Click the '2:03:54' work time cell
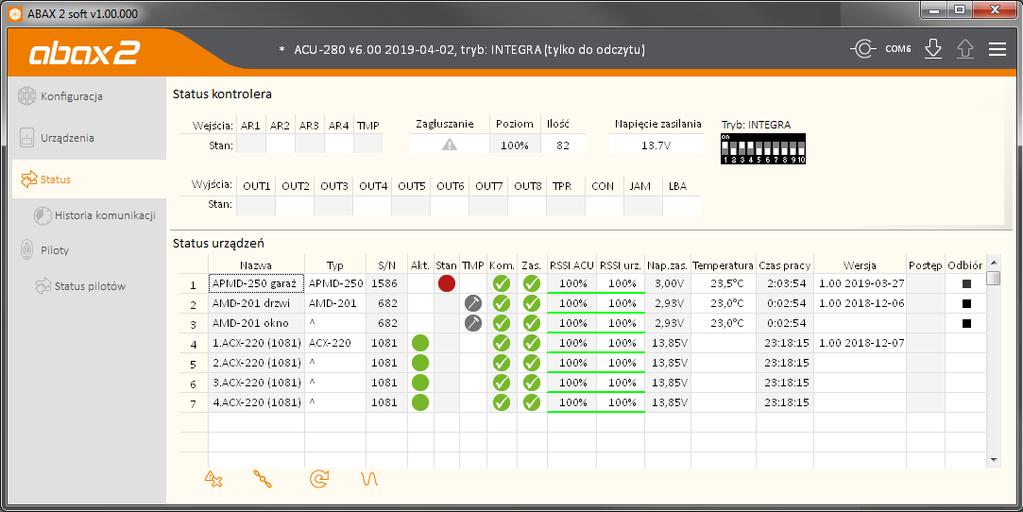This screenshot has height=512, width=1023. pyautogui.click(x=786, y=284)
